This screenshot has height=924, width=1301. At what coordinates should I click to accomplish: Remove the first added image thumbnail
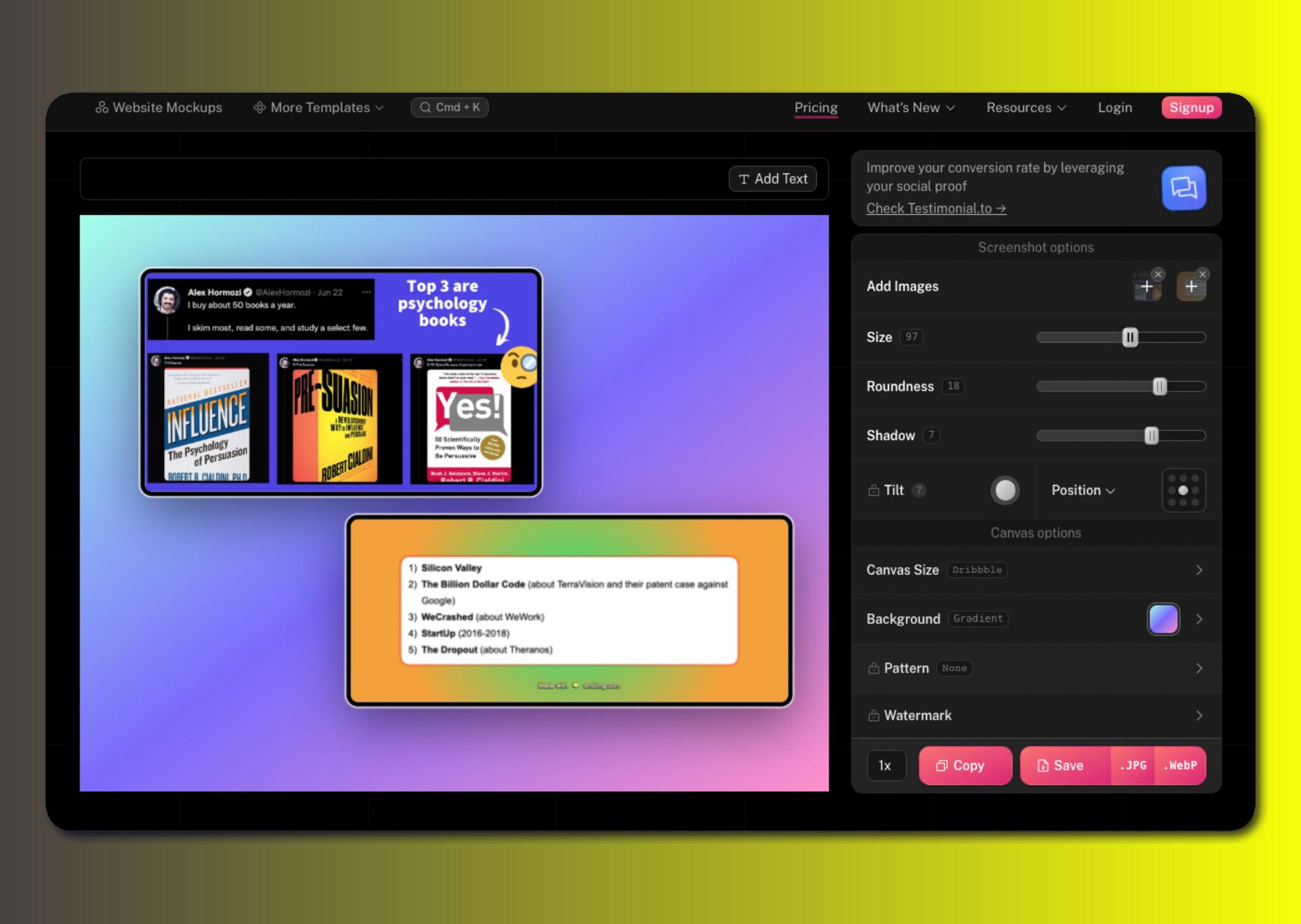point(1158,274)
